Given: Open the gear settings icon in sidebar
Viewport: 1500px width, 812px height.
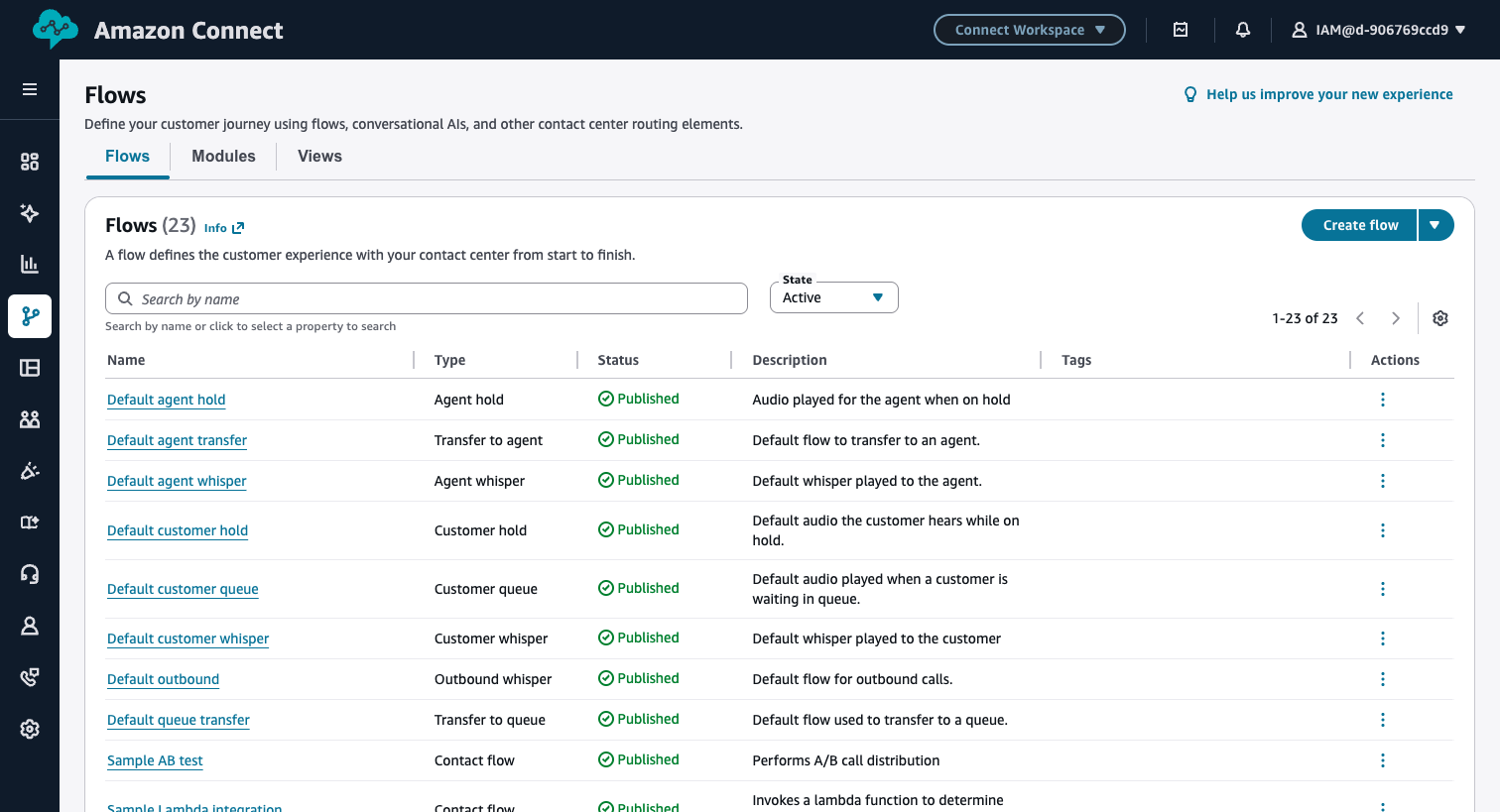Looking at the screenshot, I should tap(30, 729).
